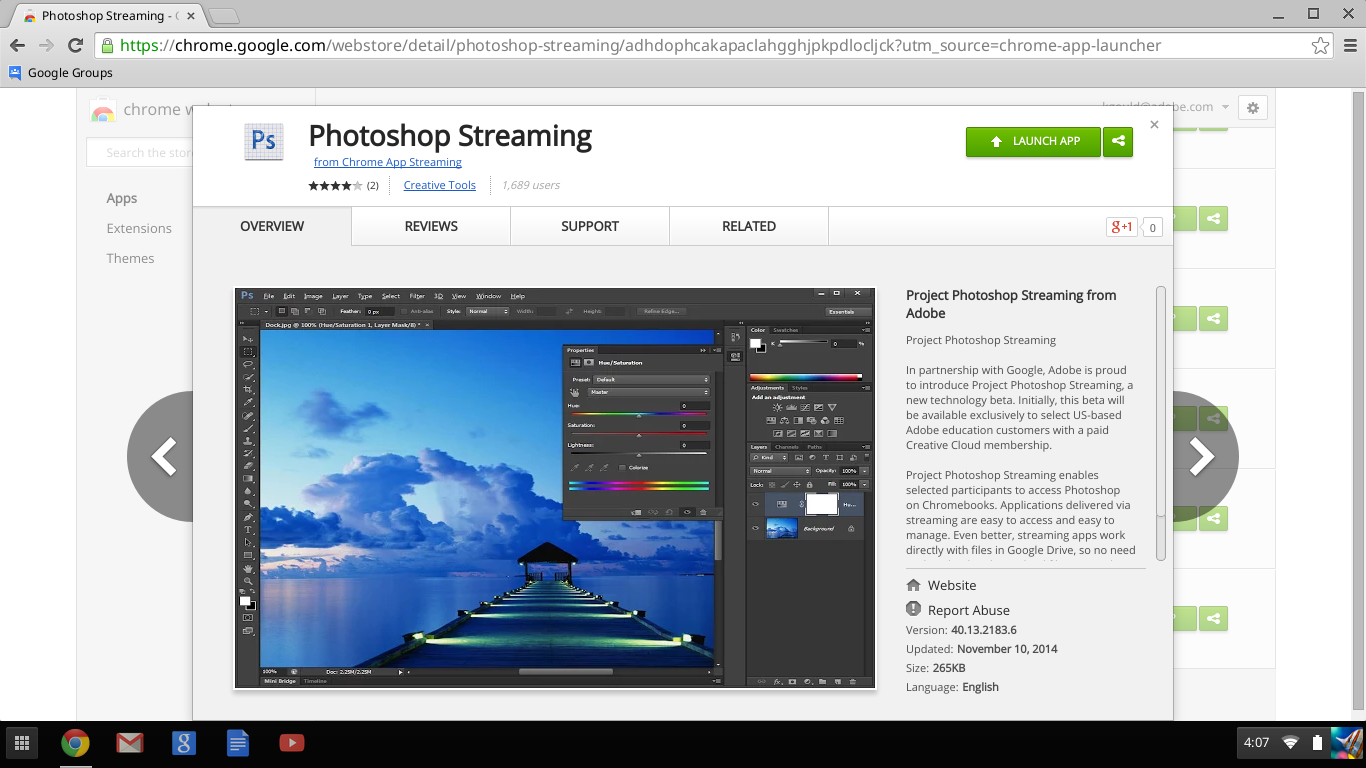Open the app launcher grid
The height and width of the screenshot is (768, 1366).
click(21, 743)
